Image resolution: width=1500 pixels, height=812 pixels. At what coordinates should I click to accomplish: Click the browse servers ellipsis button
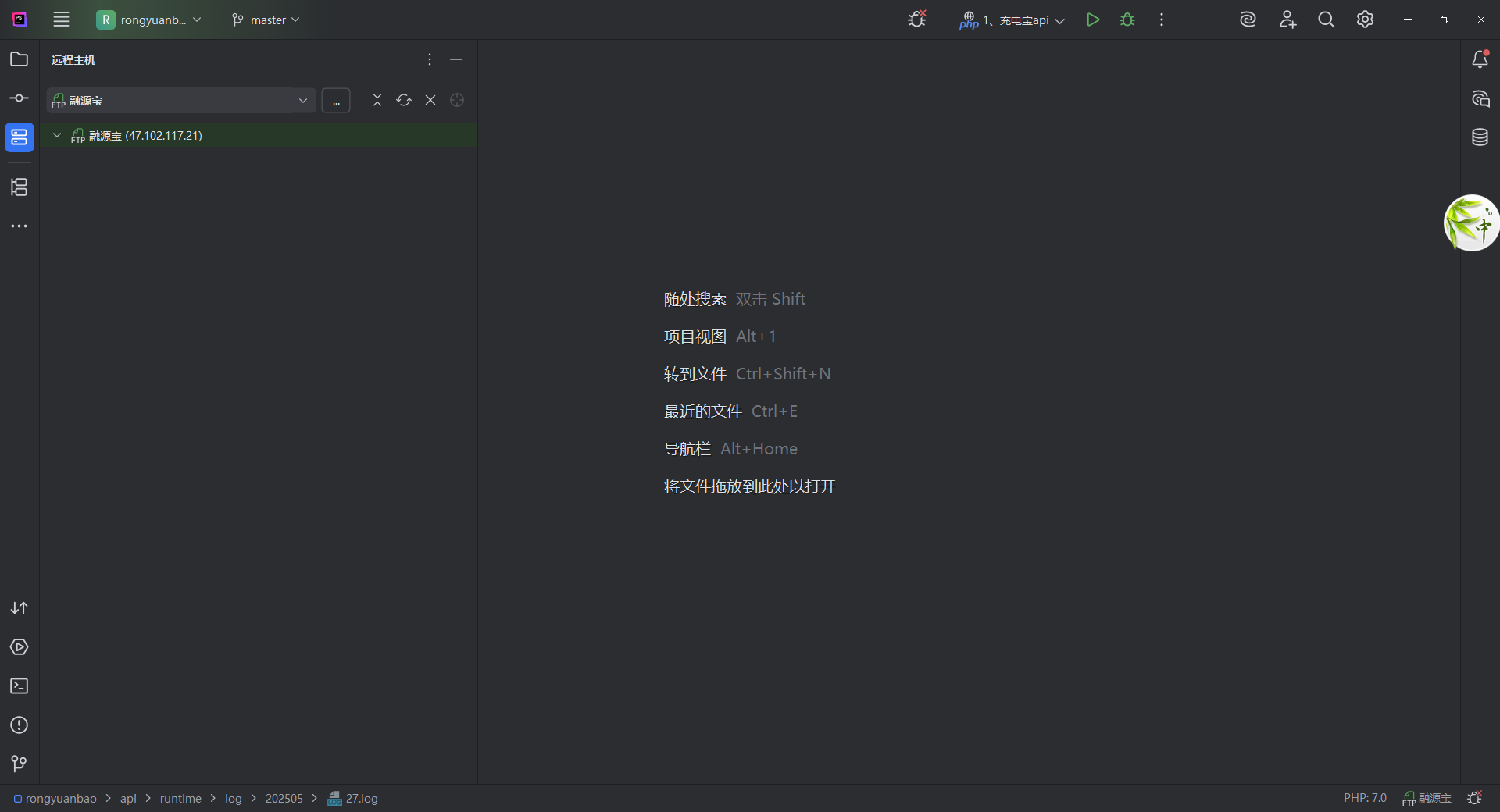[336, 101]
